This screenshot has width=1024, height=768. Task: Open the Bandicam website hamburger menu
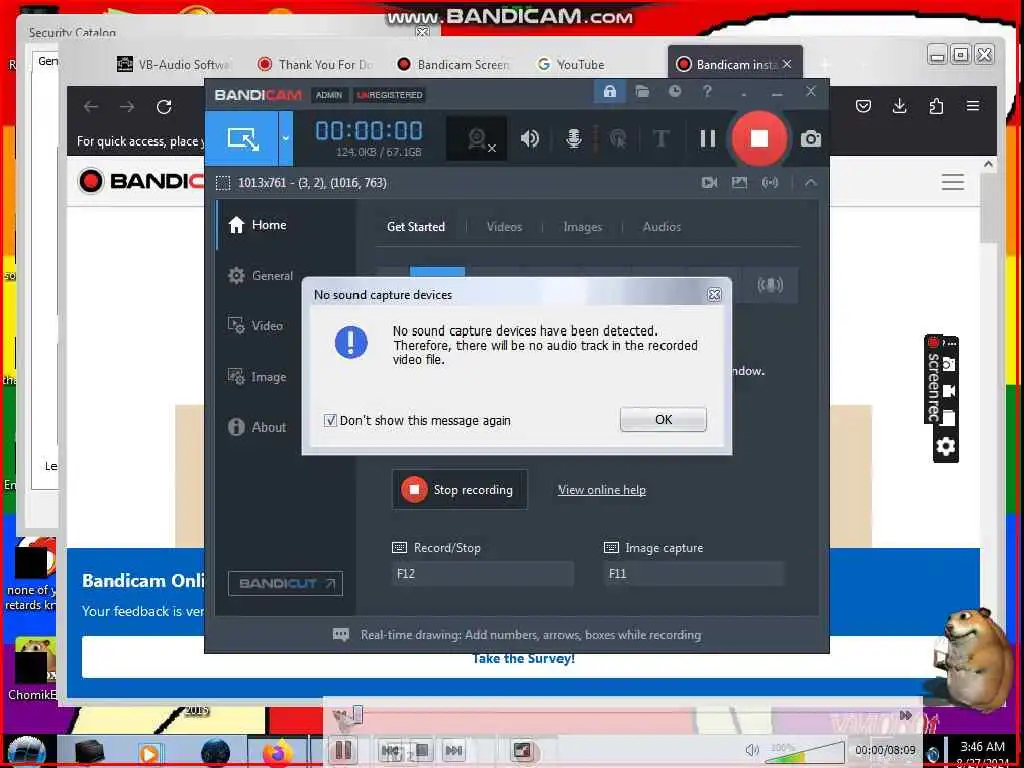point(952,182)
